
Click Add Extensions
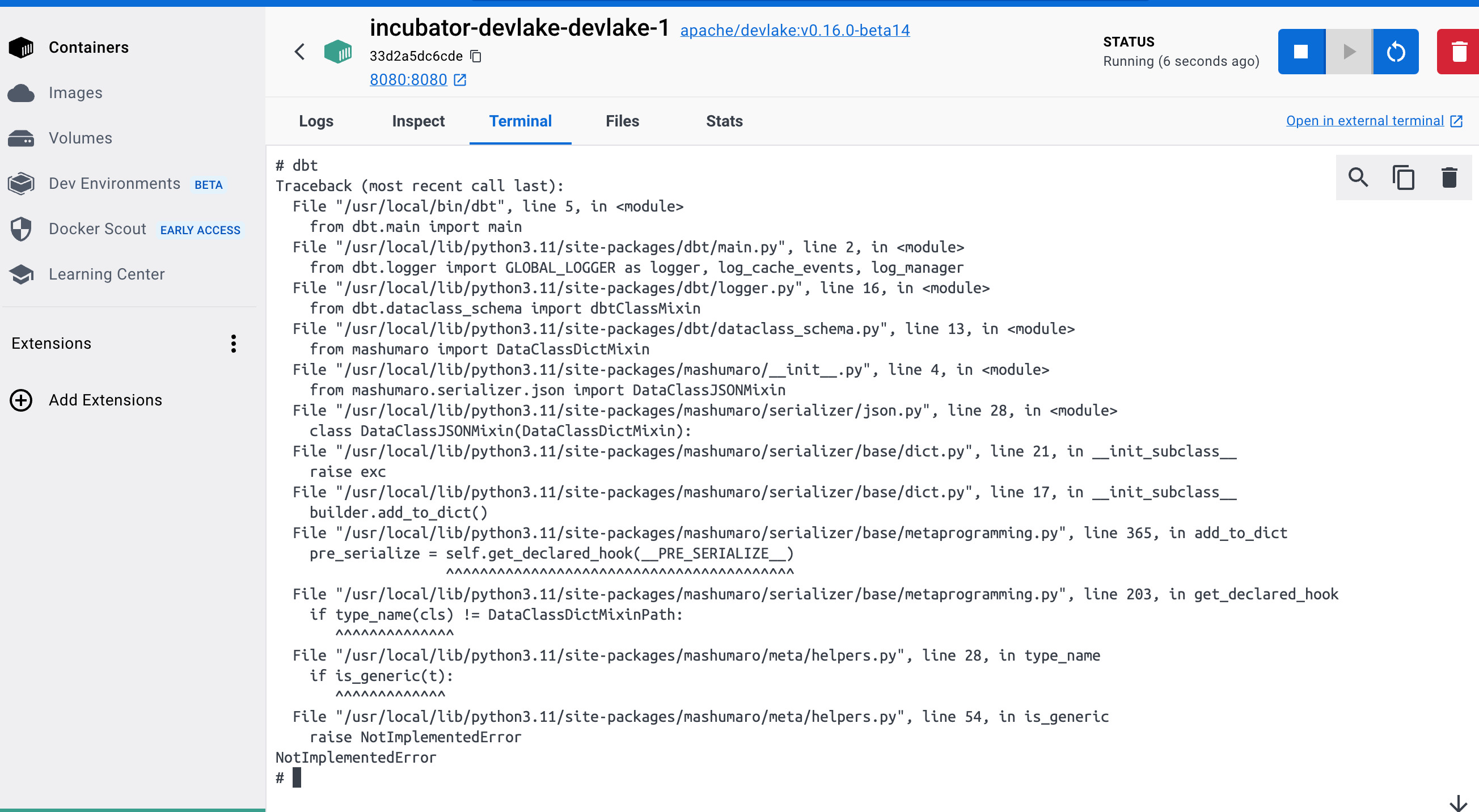(105, 400)
